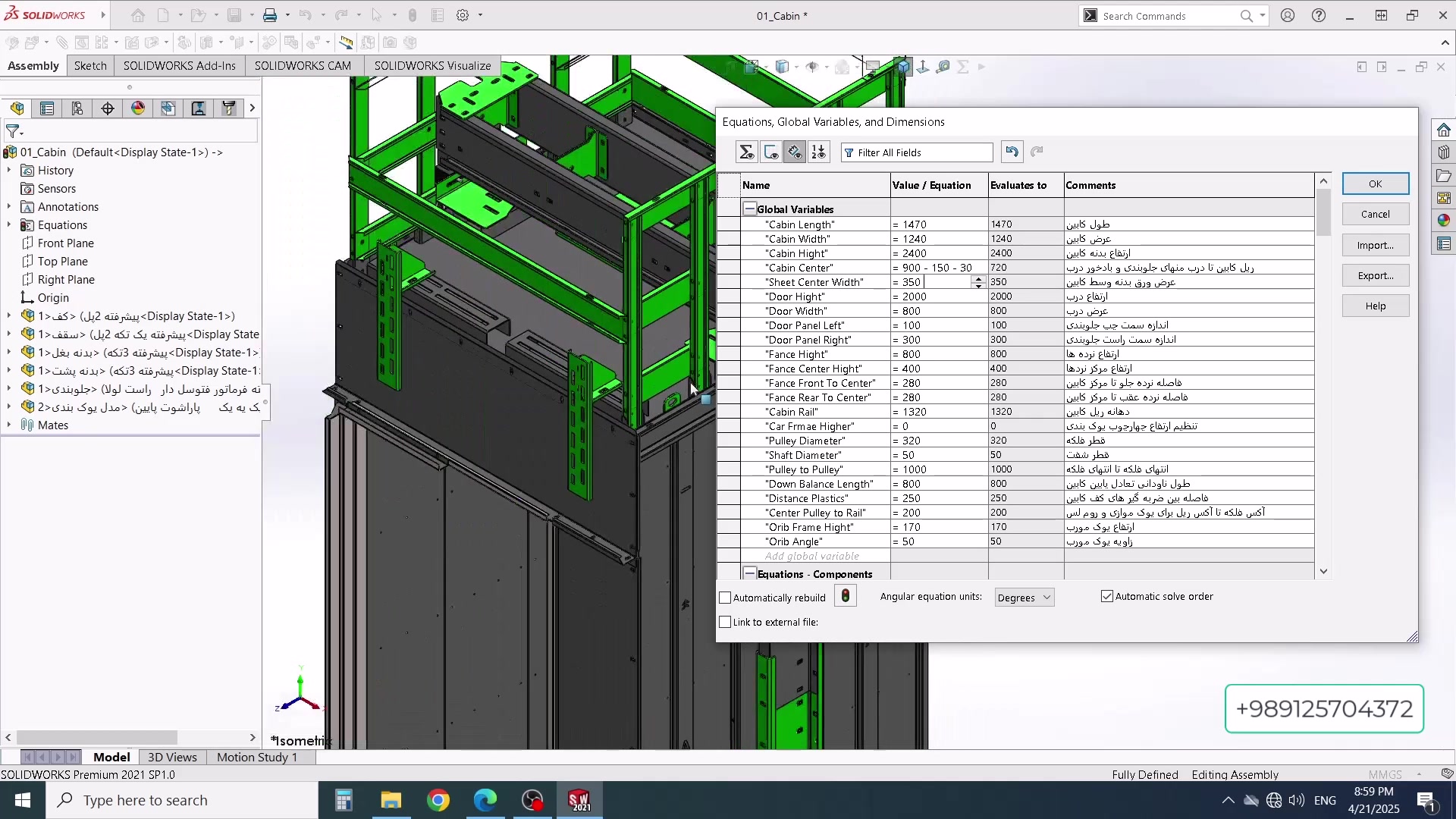Screen dimensions: 1456x819
Task: Click the Rebuild traffic light icon
Action: pyautogui.click(x=846, y=597)
